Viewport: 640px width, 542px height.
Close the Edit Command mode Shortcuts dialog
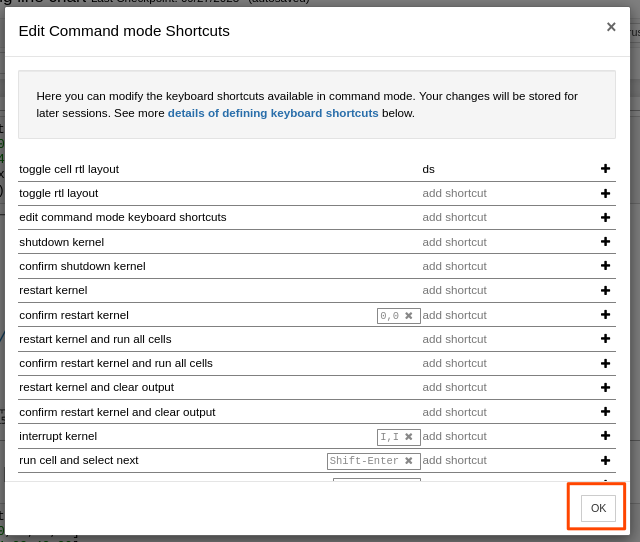(611, 27)
